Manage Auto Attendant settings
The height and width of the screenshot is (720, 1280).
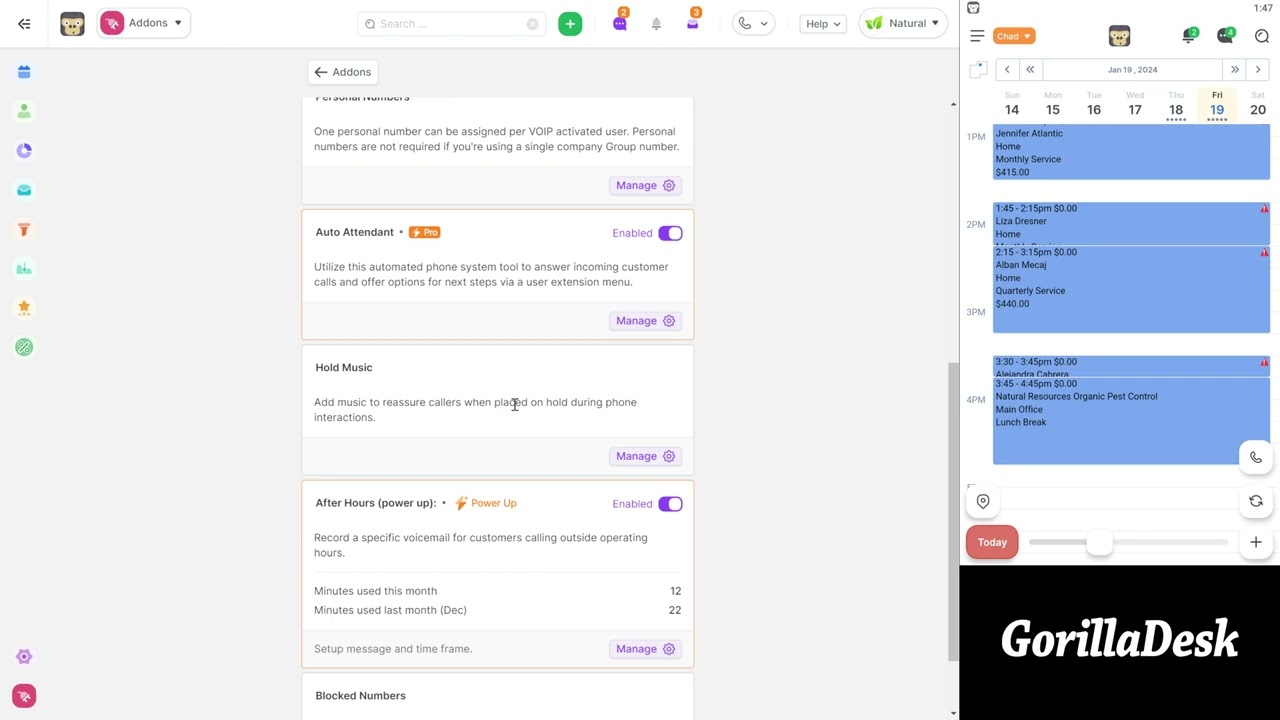646,321
